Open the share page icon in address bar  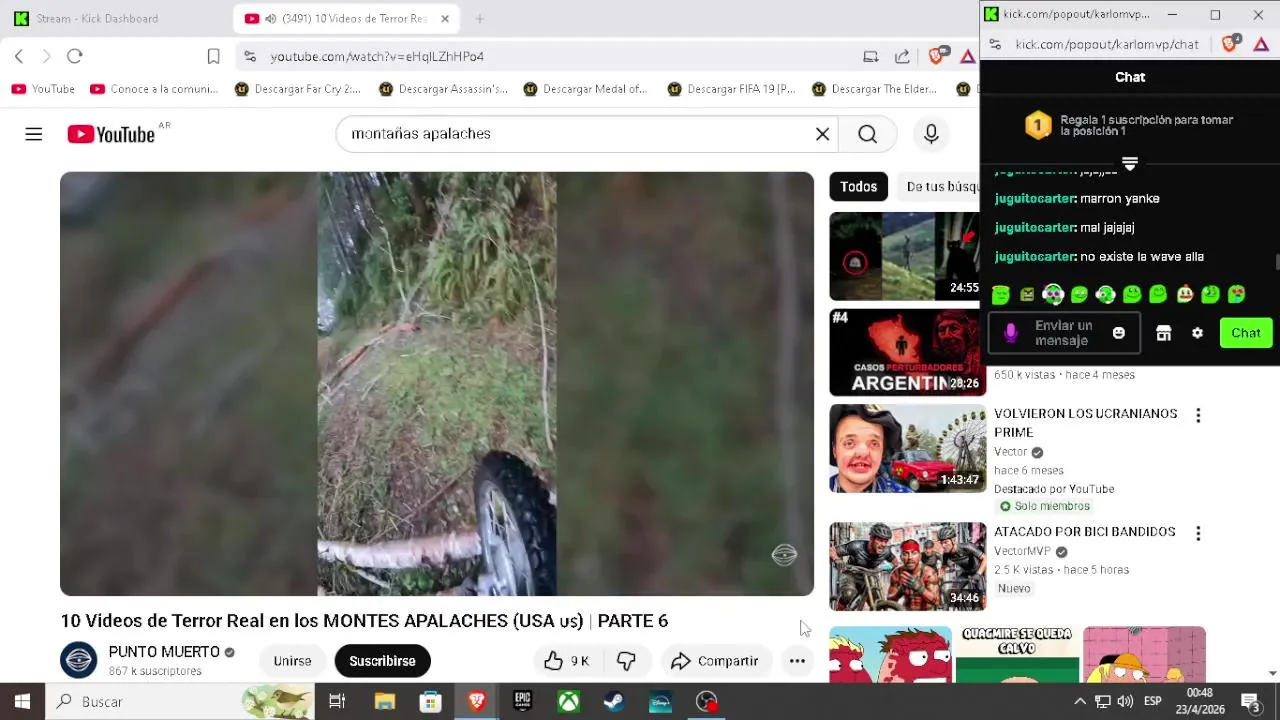point(902,56)
